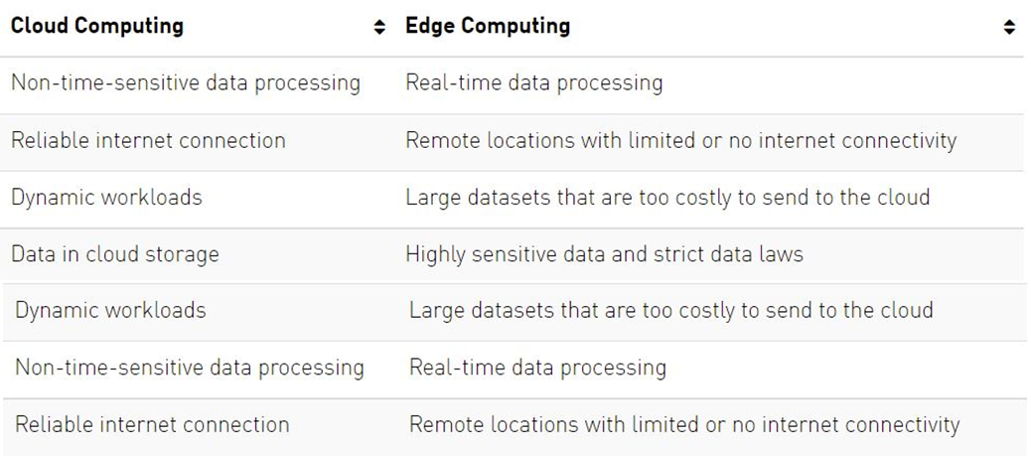Click the last 'Remote locations with limited' cell
Image resolution: width=1031 pixels, height=456 pixels.
[x=685, y=424]
